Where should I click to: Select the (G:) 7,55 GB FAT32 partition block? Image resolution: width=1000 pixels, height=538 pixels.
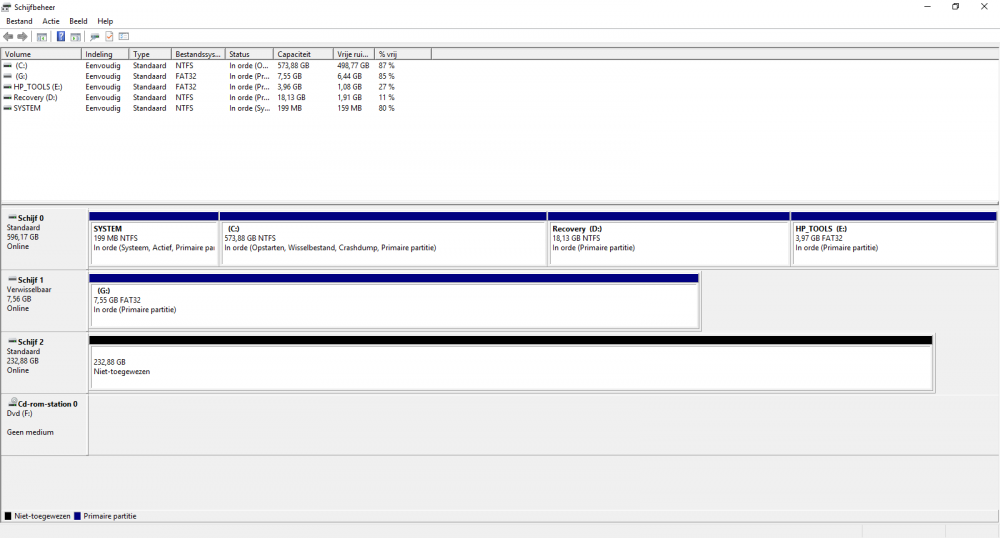tap(394, 301)
